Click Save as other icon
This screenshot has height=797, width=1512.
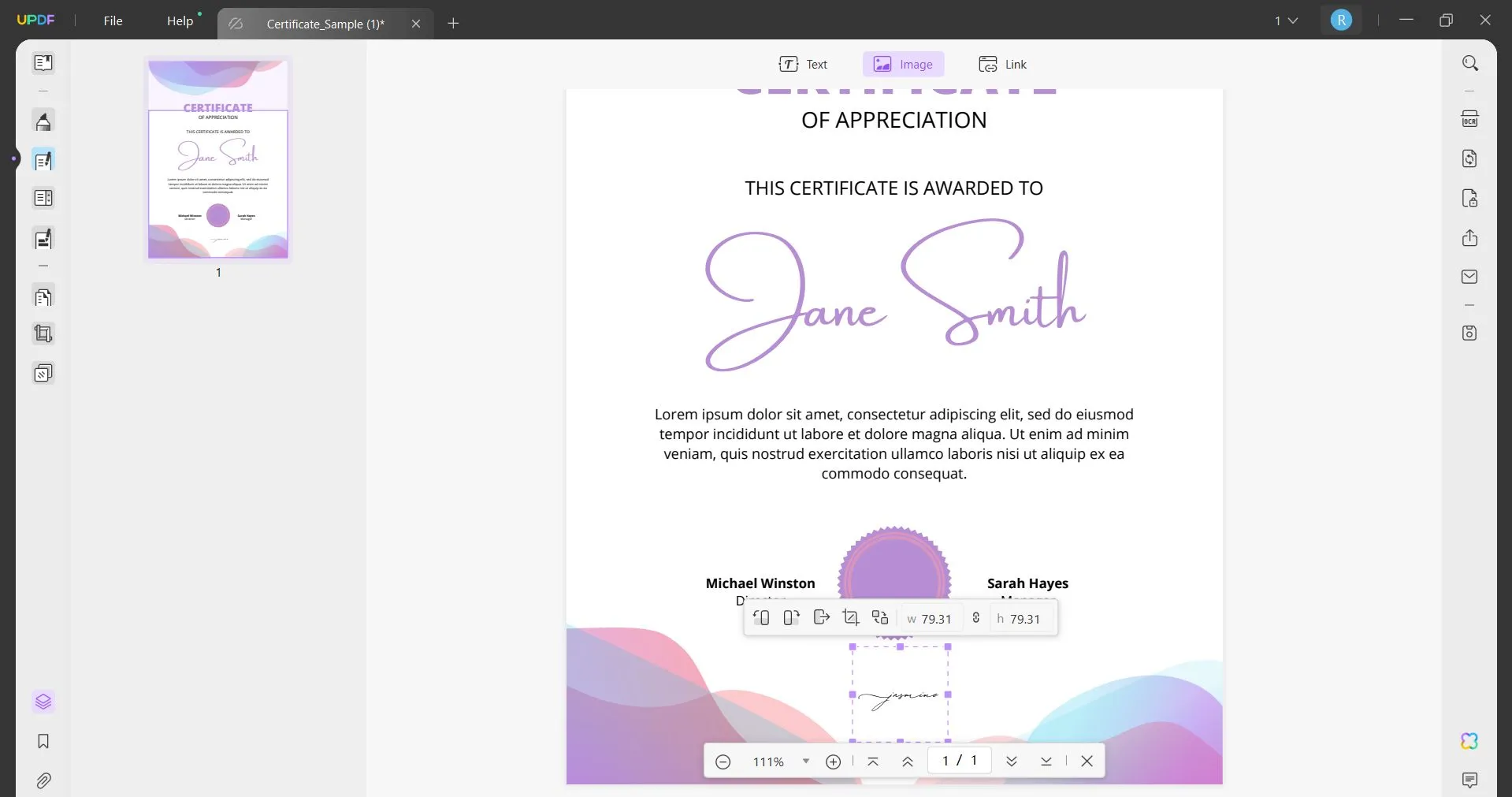[1469, 333]
